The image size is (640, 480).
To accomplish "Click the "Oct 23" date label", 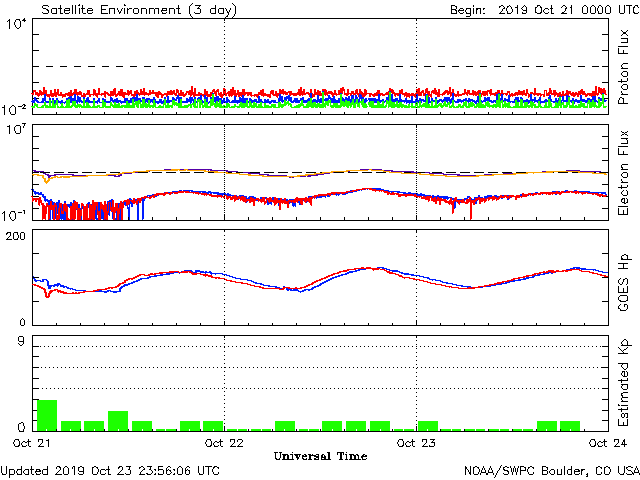I will pos(416,443).
